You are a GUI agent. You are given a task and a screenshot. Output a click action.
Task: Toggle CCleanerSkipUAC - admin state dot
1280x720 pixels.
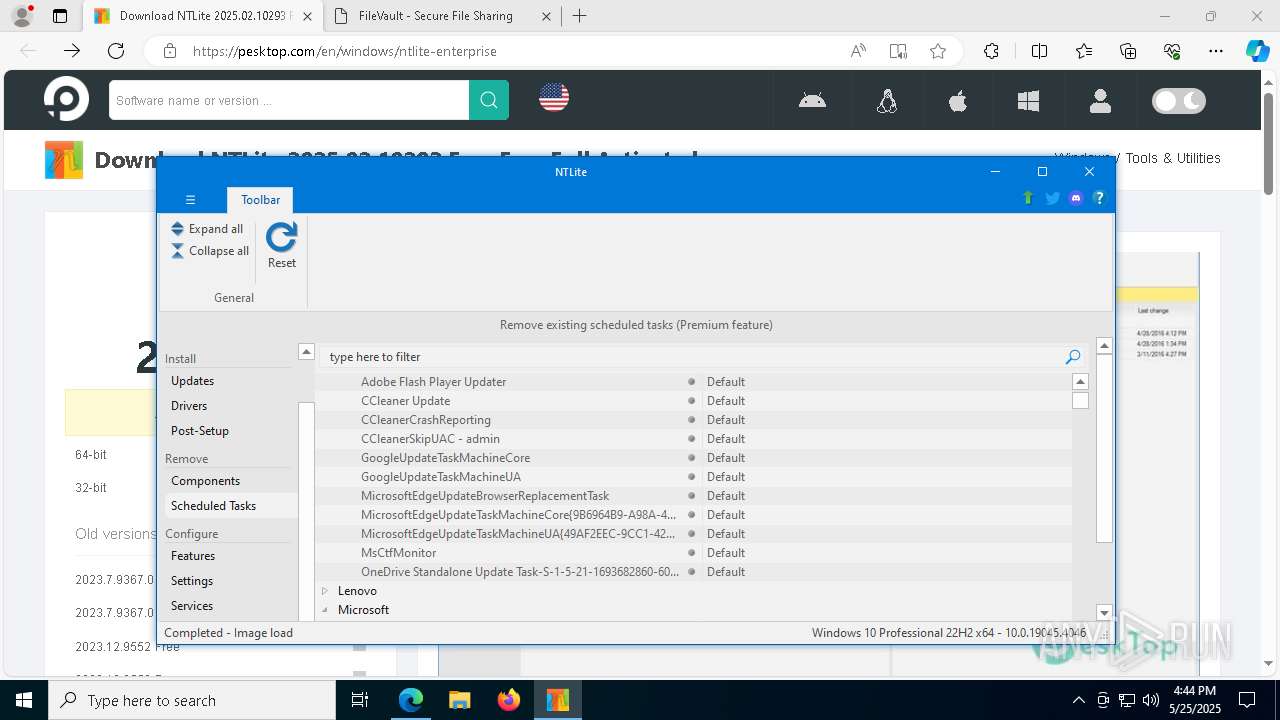(691, 439)
